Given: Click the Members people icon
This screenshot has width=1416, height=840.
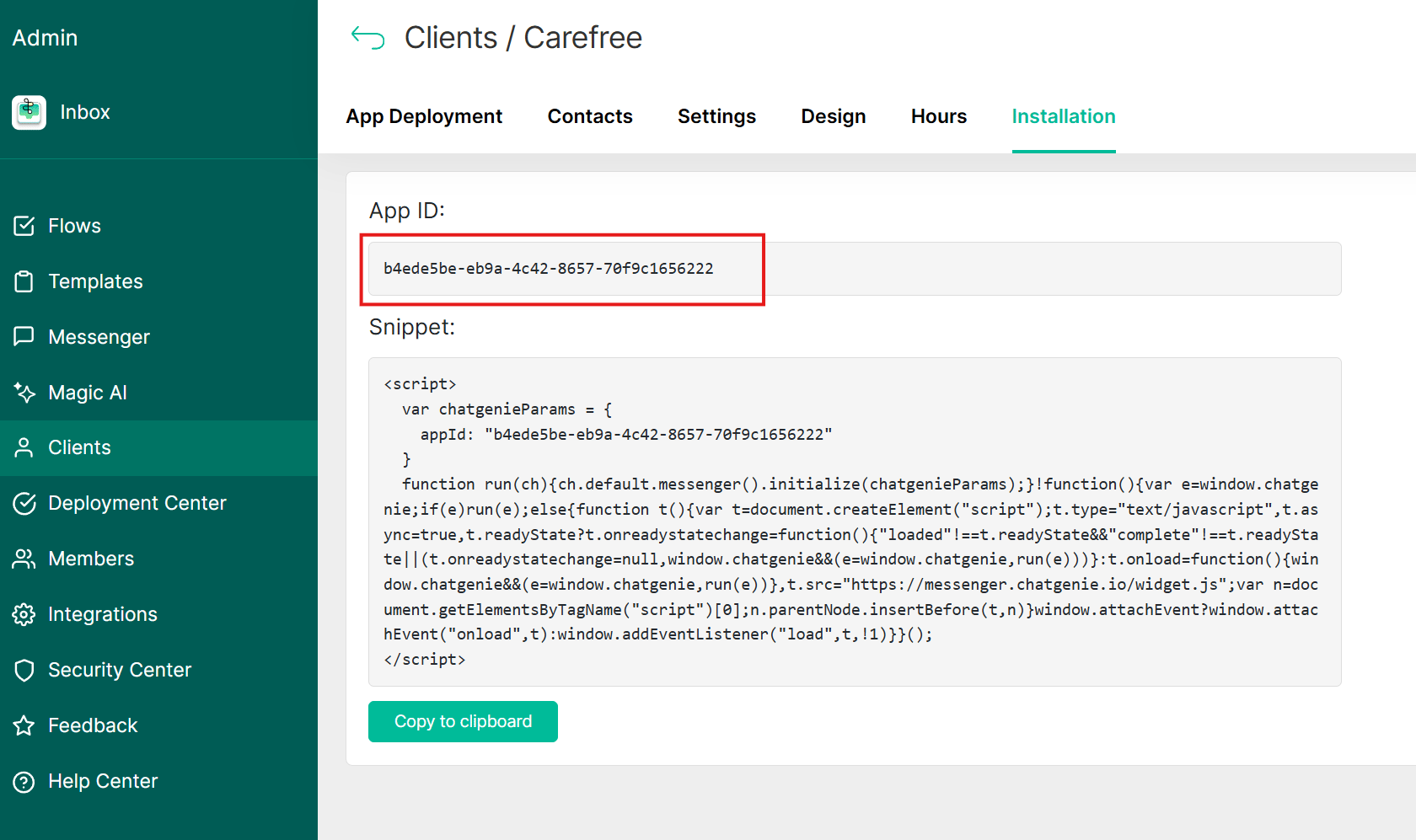Looking at the screenshot, I should click(24, 559).
